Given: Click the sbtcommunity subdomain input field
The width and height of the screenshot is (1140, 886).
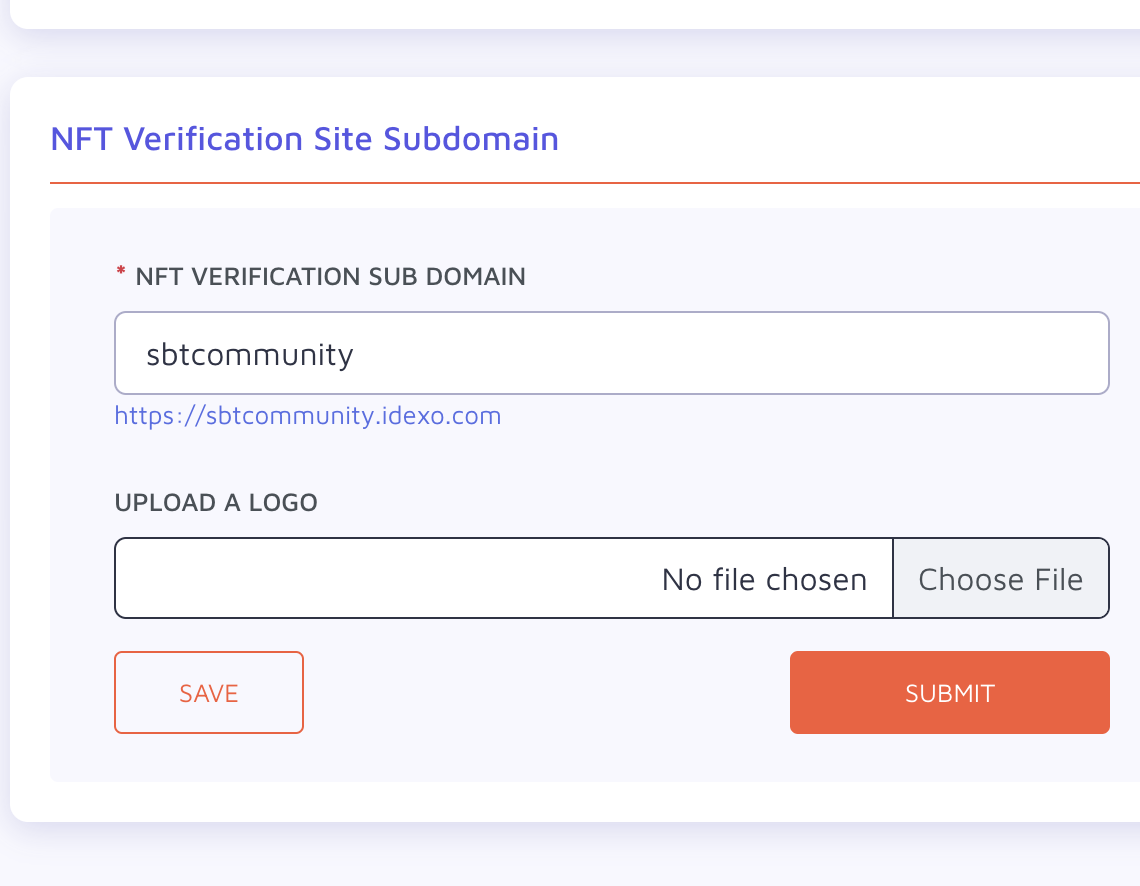Looking at the screenshot, I should [x=611, y=353].
